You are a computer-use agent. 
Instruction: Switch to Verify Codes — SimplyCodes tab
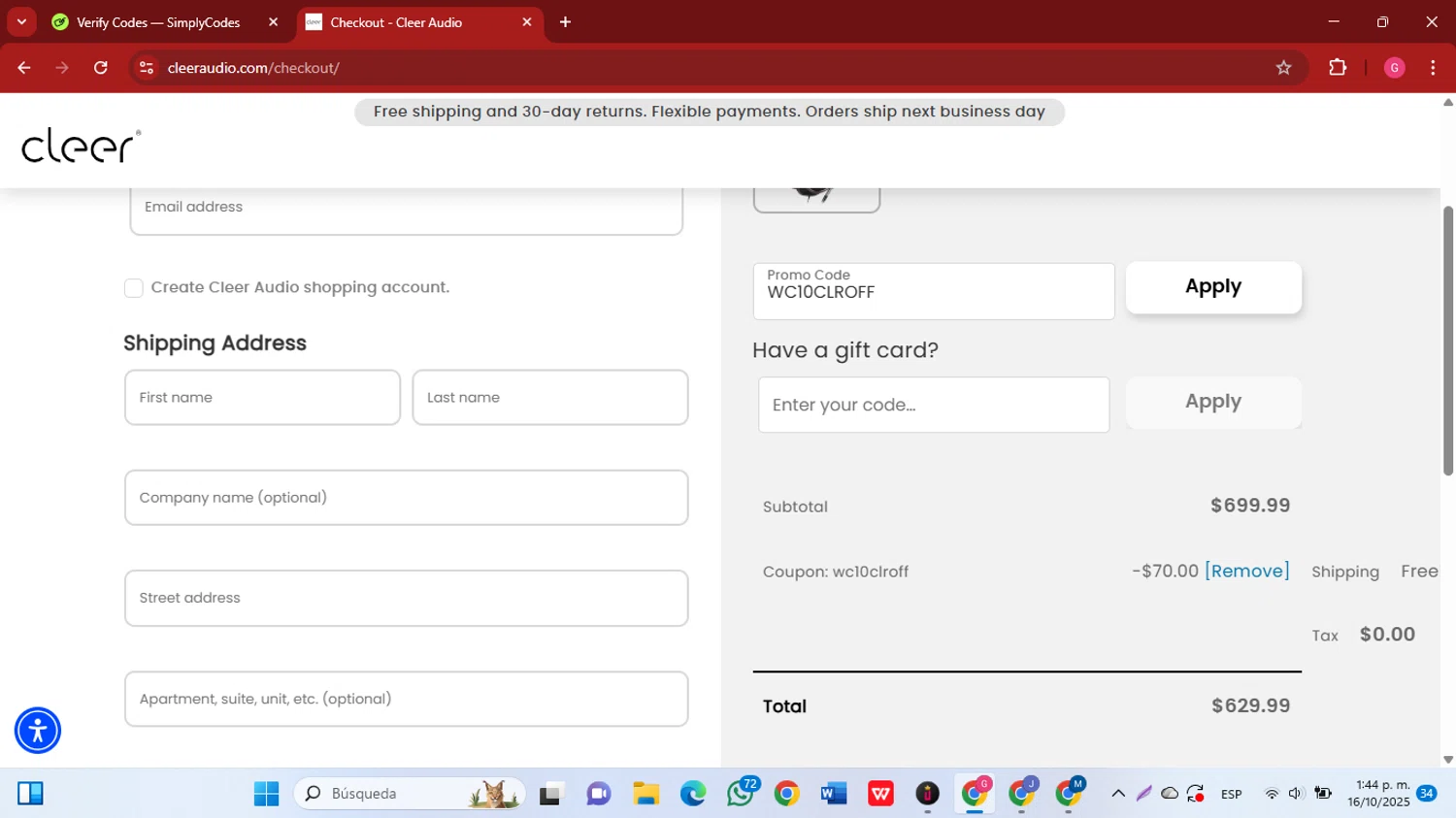157,22
